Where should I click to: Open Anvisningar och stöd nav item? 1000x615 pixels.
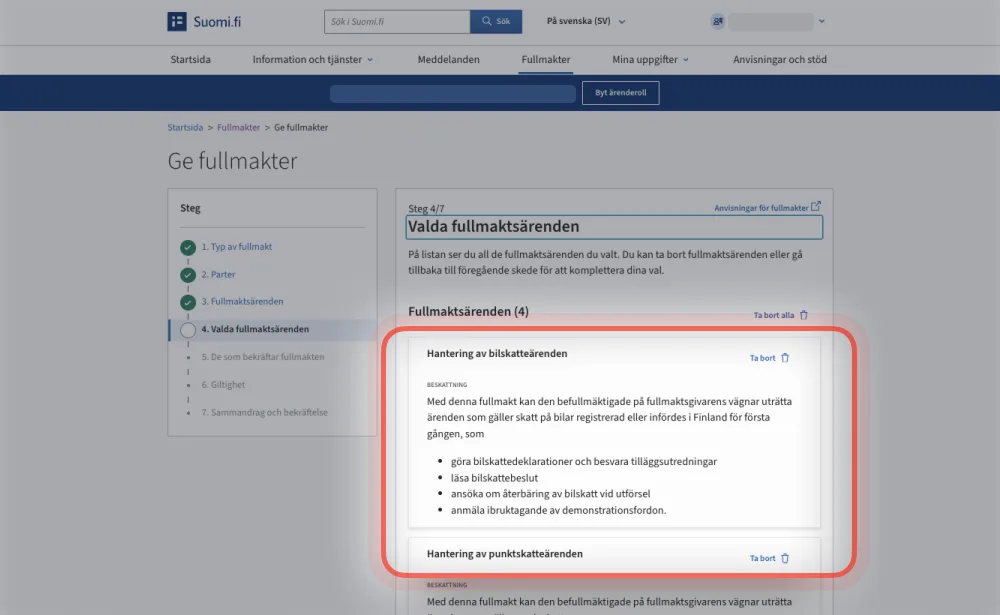coord(779,59)
